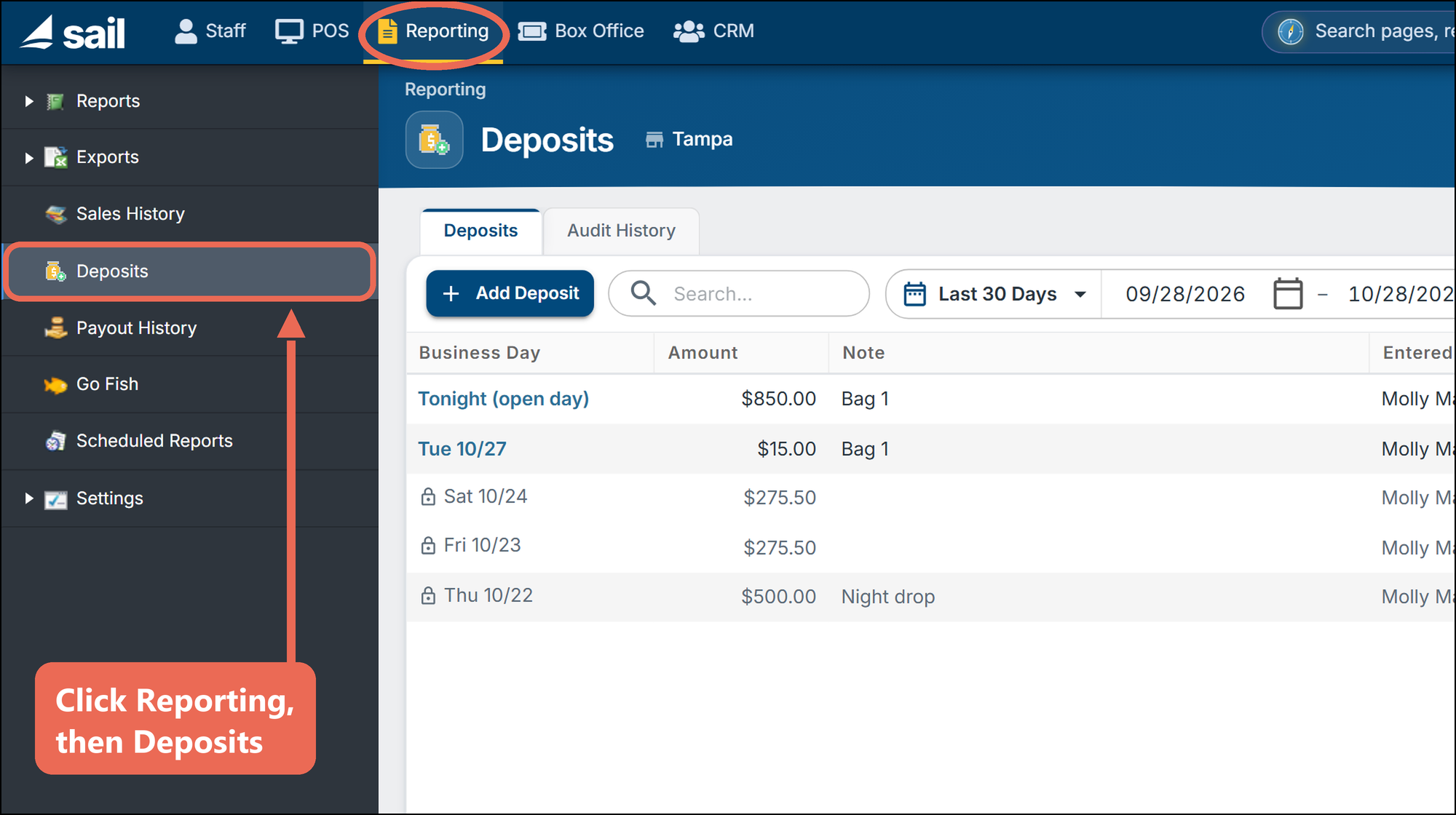The width and height of the screenshot is (1456, 815).
Task: Focus the deposits Search field
Action: (739, 293)
